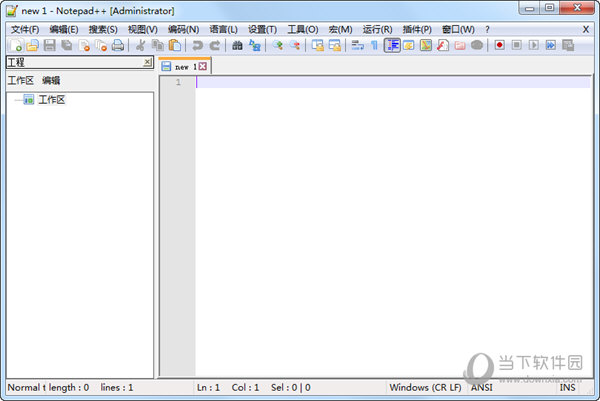Click the Cut scissors icon

click(140, 46)
